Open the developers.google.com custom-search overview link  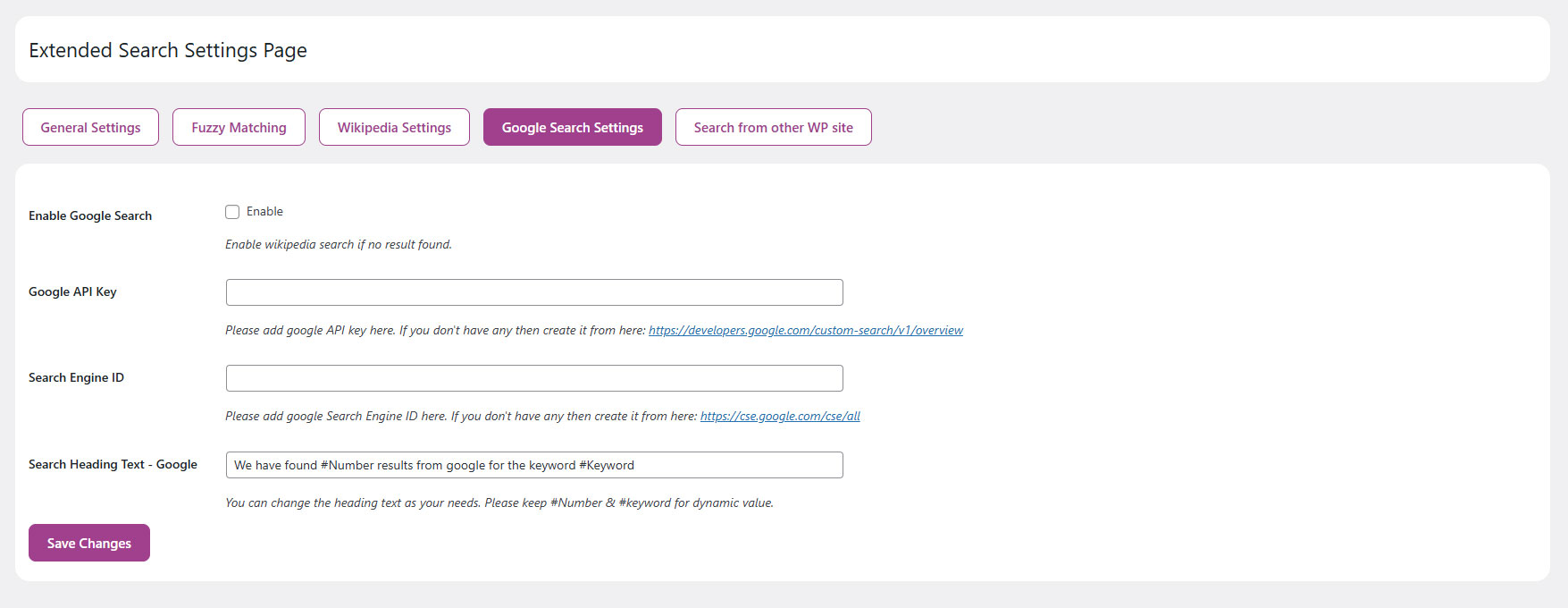[805, 331]
